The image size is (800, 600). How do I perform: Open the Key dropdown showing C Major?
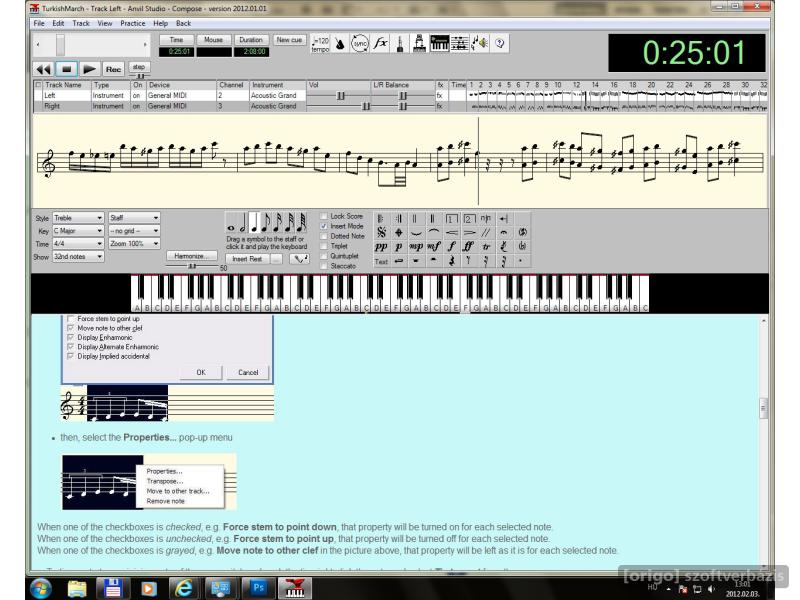tap(78, 231)
